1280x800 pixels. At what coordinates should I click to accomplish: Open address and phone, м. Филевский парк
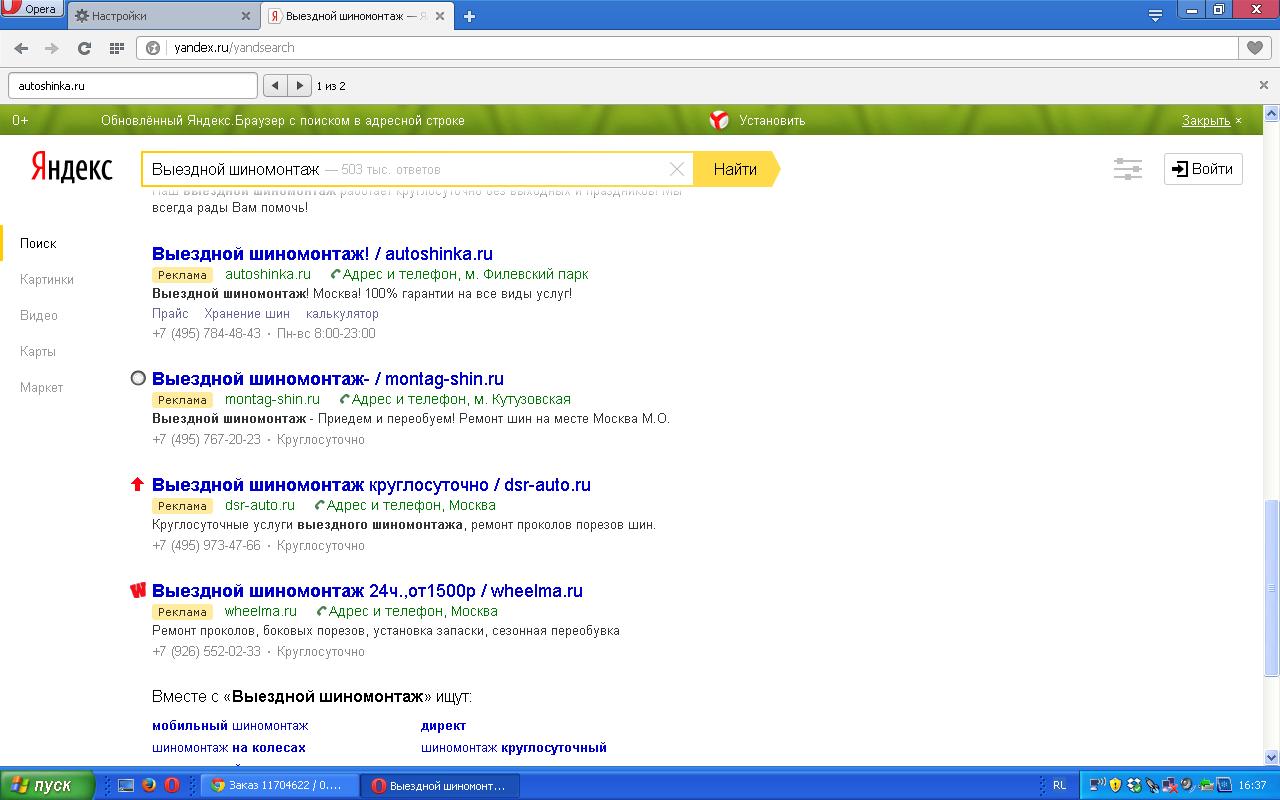tap(460, 274)
